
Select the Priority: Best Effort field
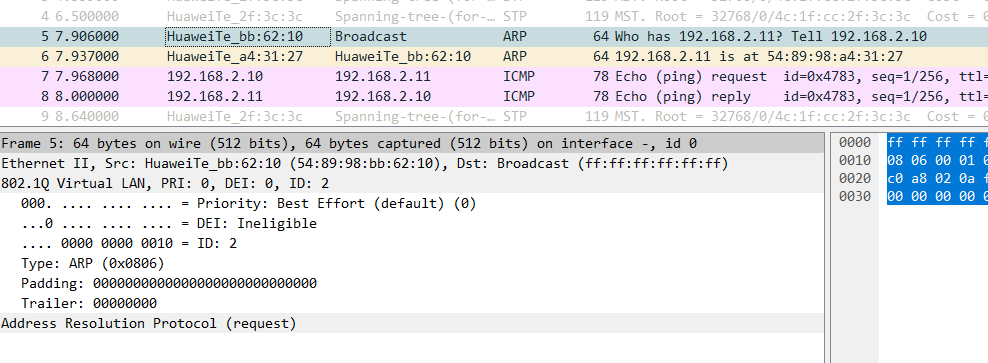point(249,204)
